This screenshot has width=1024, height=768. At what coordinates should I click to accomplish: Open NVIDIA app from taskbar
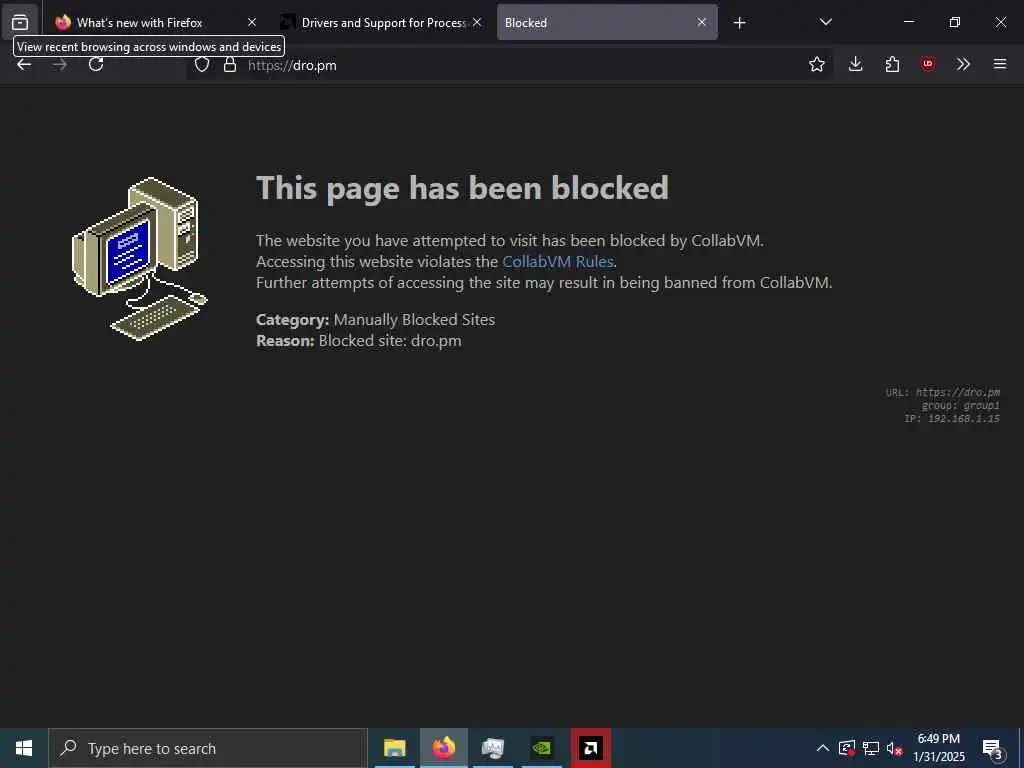click(541, 748)
